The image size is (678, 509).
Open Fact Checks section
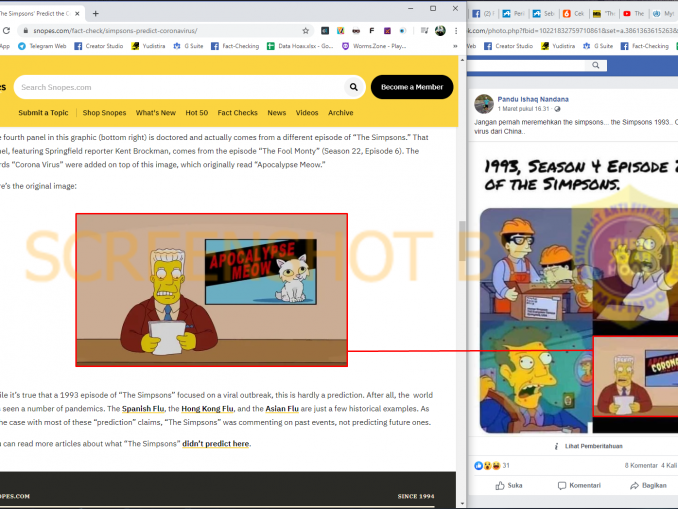[237, 112]
